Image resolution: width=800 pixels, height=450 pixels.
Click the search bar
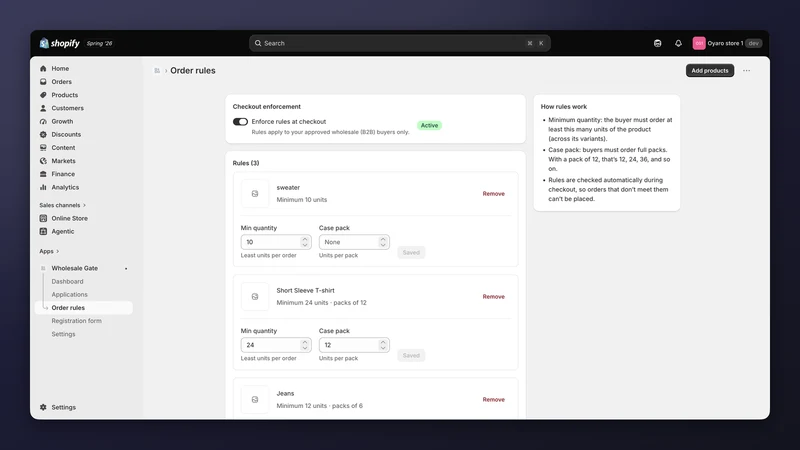399,43
